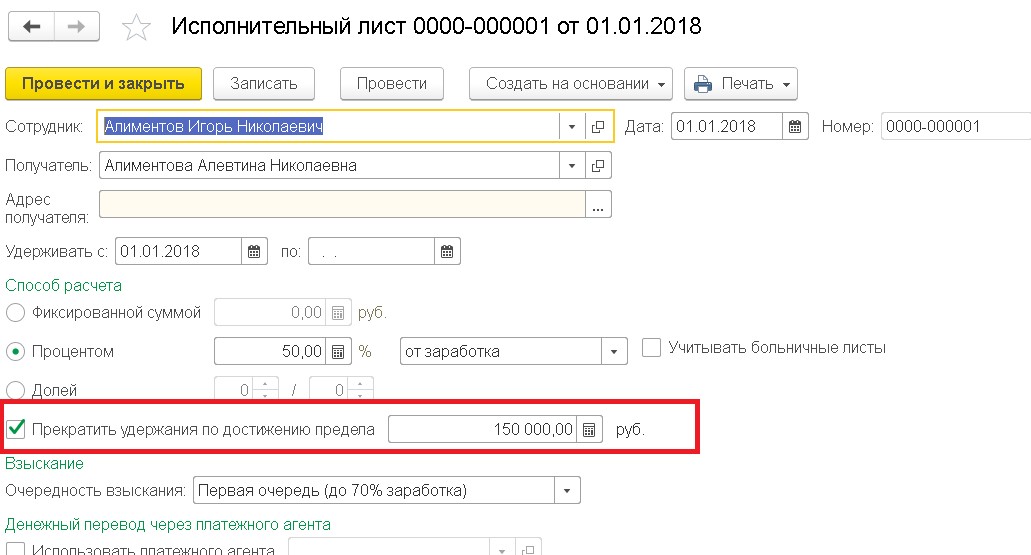This screenshot has height=555, width=1031.
Task: Click the Адрес получателя input field
Action: pyautogui.click(x=342, y=205)
